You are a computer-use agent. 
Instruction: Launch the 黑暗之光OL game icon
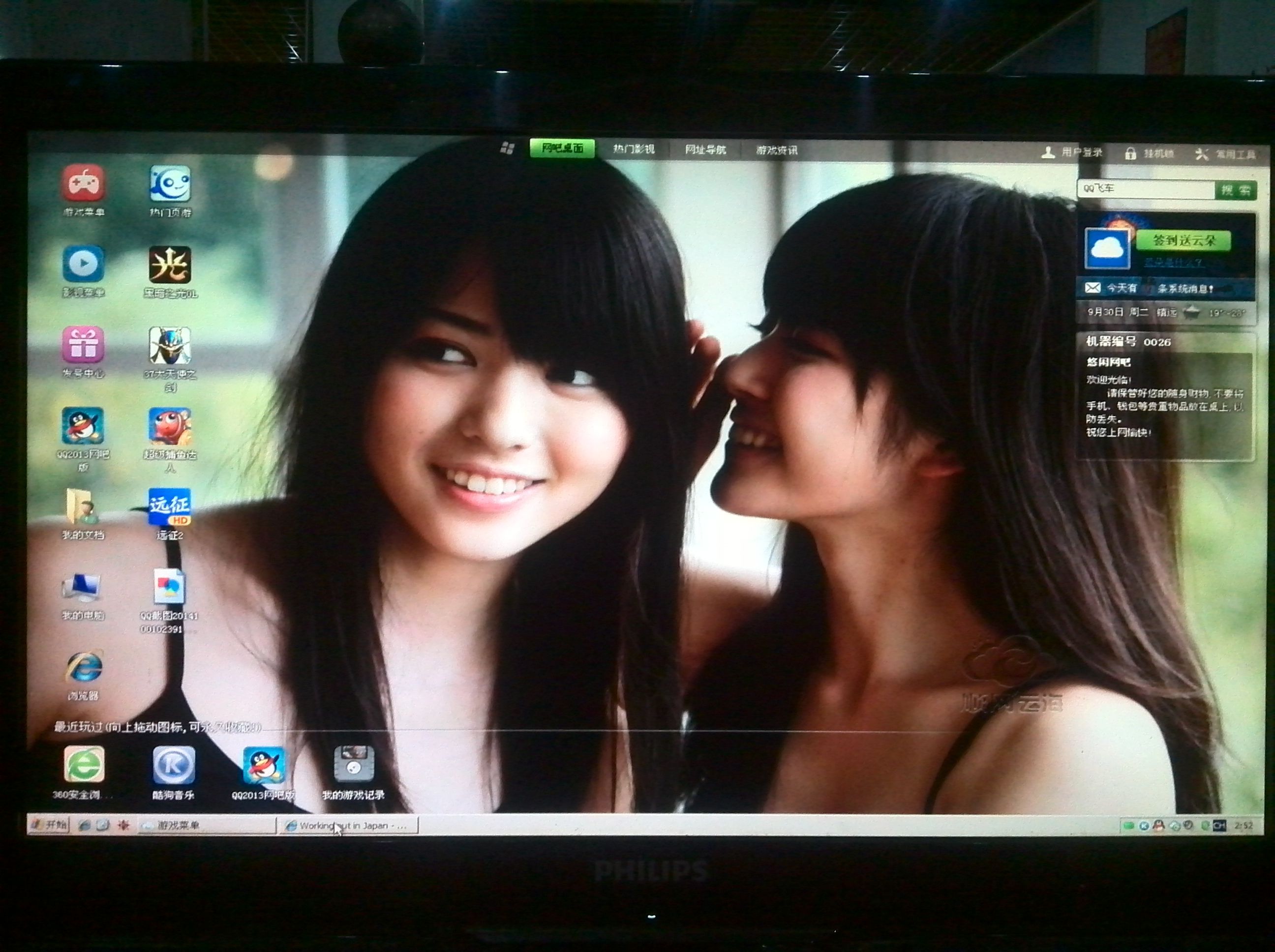point(170,265)
